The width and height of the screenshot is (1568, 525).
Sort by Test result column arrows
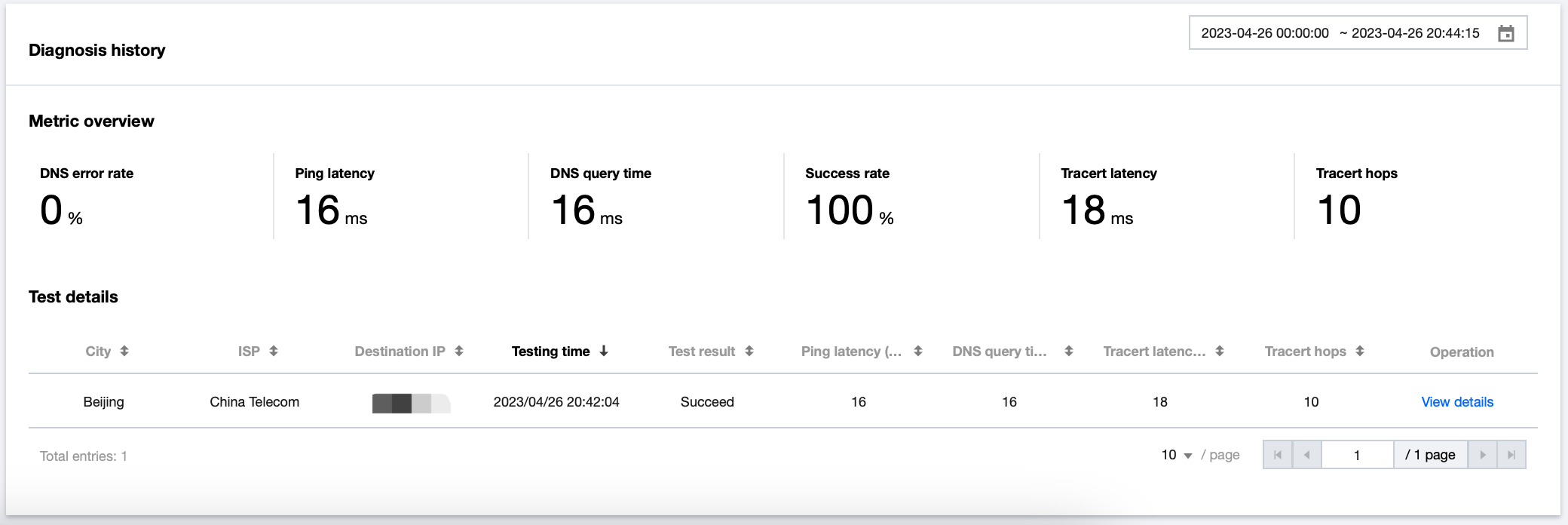pyautogui.click(x=749, y=351)
